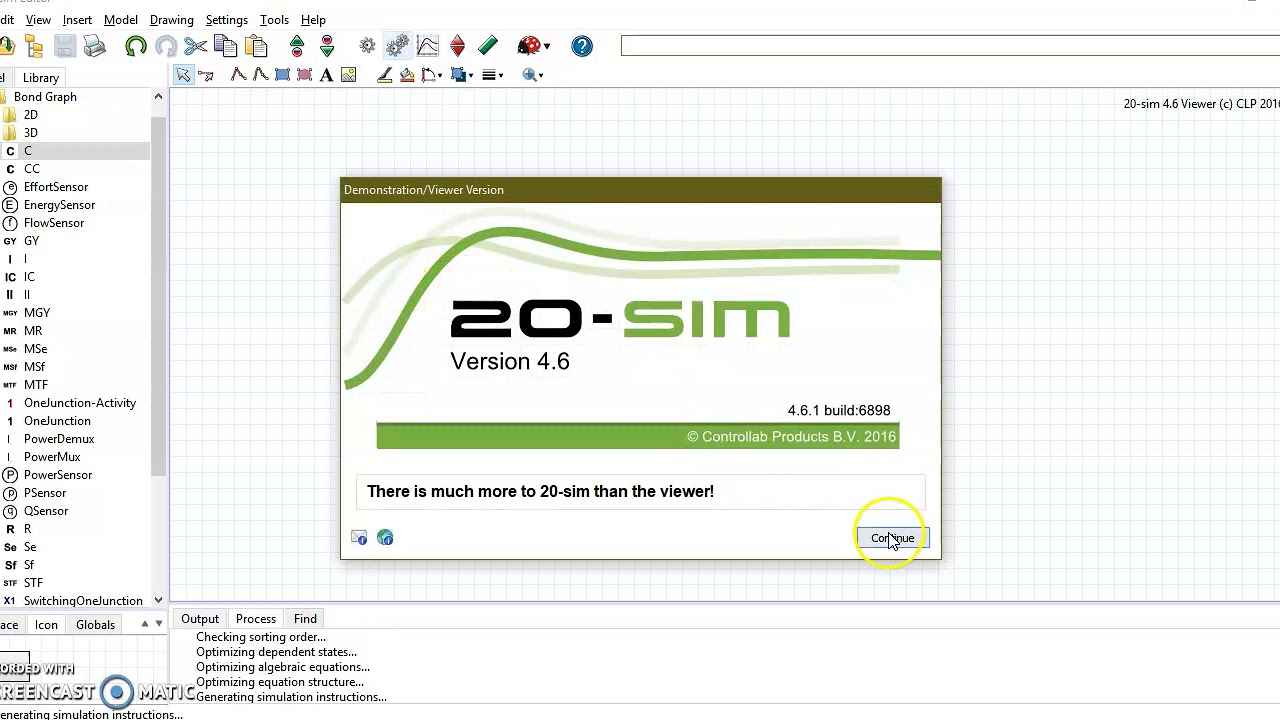This screenshot has width=1280, height=720.
Task: Click the blue question mark help icon
Action: point(582,46)
